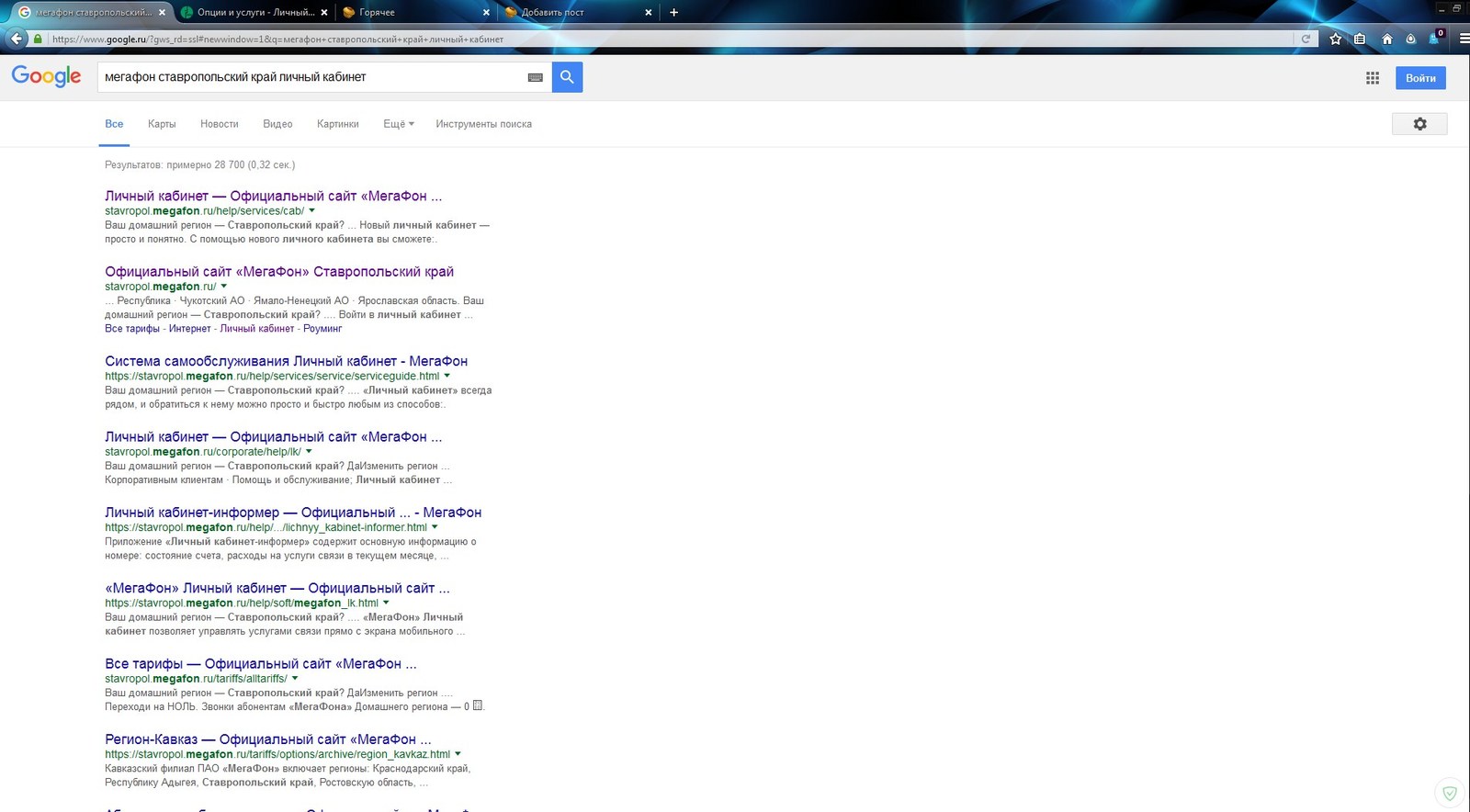Go back with the browser back arrow
This screenshot has width=1470, height=812.
tap(16, 39)
